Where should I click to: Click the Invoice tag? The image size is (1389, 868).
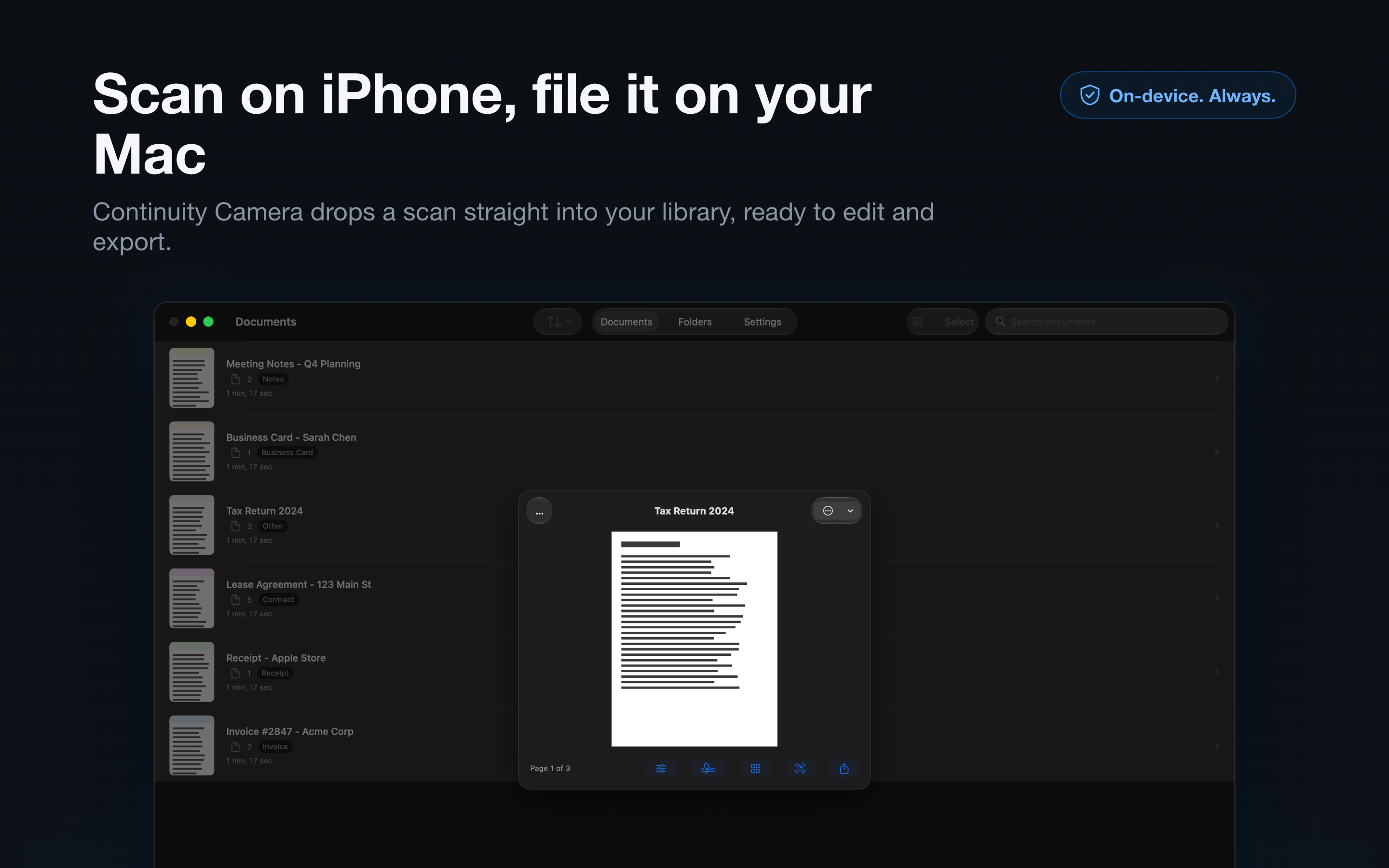pyautogui.click(x=275, y=746)
